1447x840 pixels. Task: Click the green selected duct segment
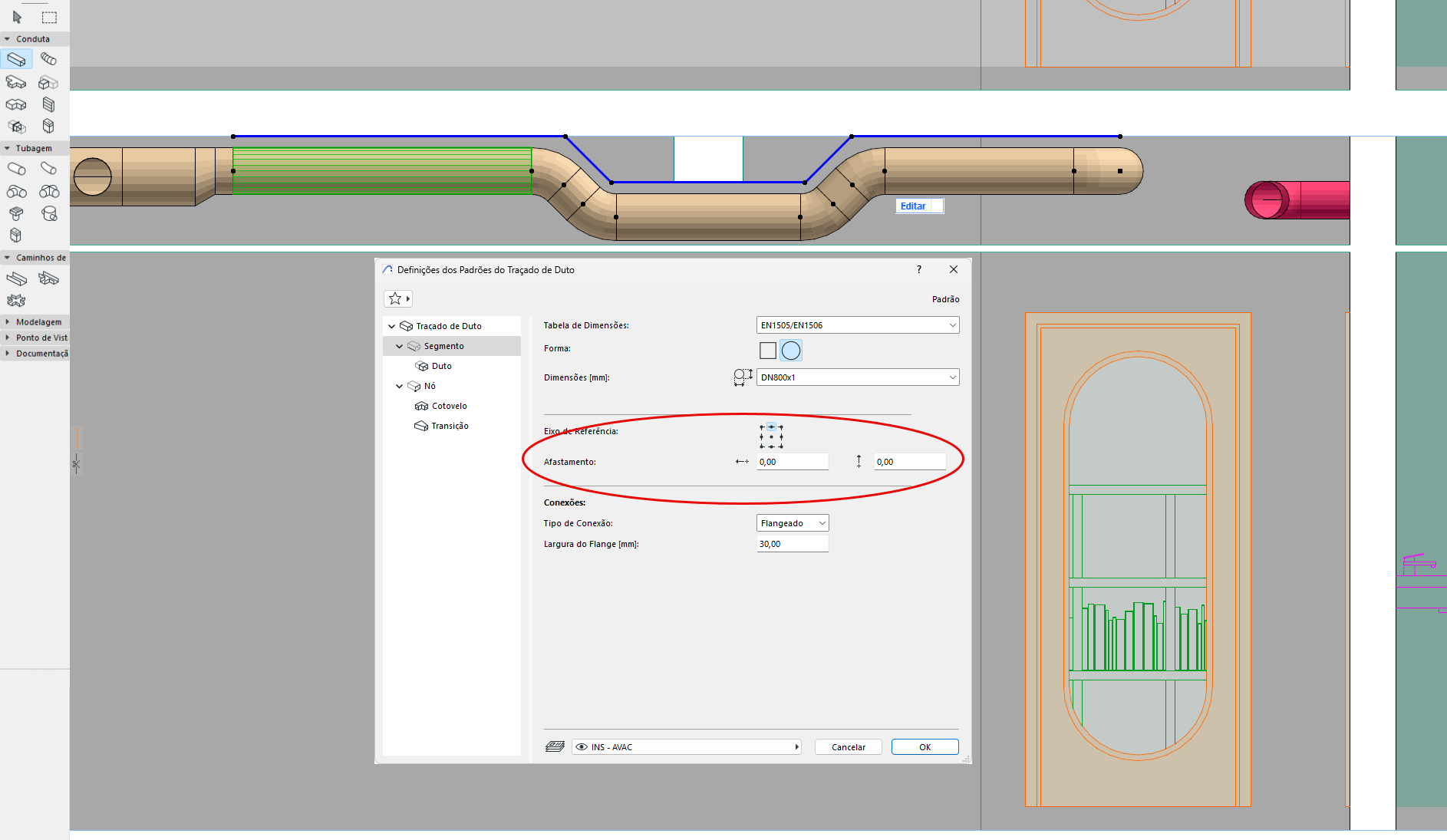point(382,171)
